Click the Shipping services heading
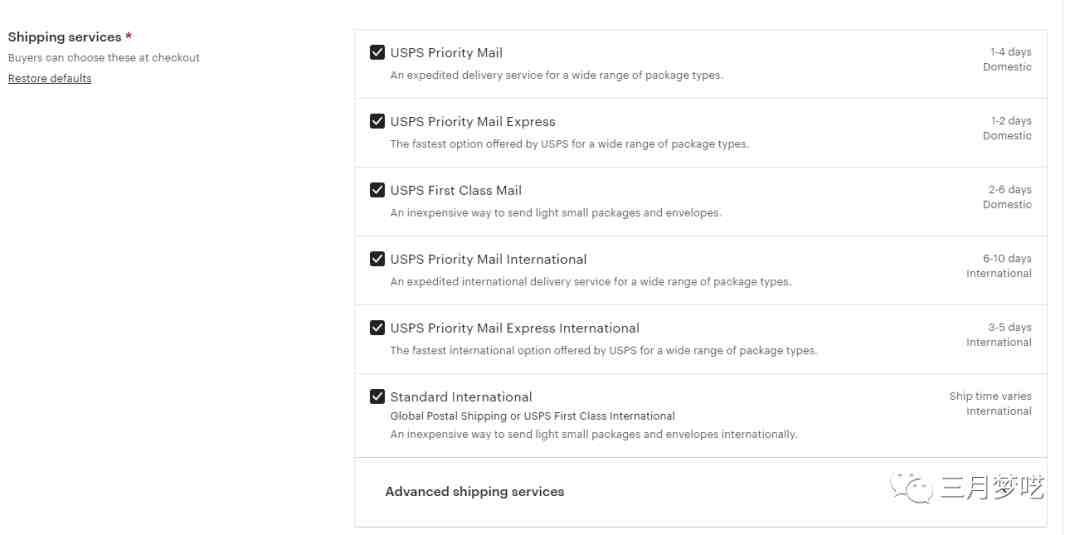Viewport: 1080px width, 535px height. coord(64,37)
